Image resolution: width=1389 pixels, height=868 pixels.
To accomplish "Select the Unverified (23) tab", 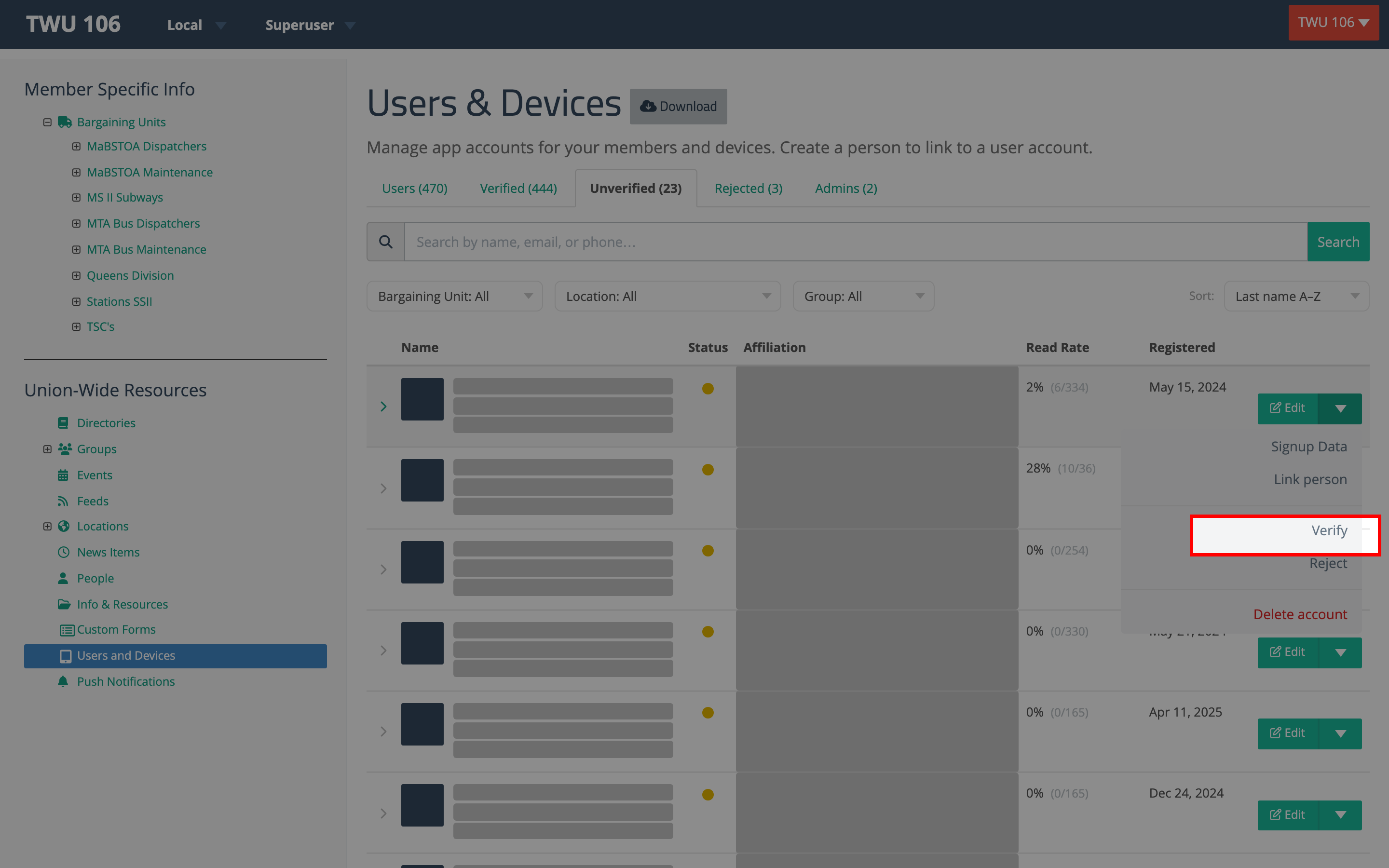I will point(636,188).
